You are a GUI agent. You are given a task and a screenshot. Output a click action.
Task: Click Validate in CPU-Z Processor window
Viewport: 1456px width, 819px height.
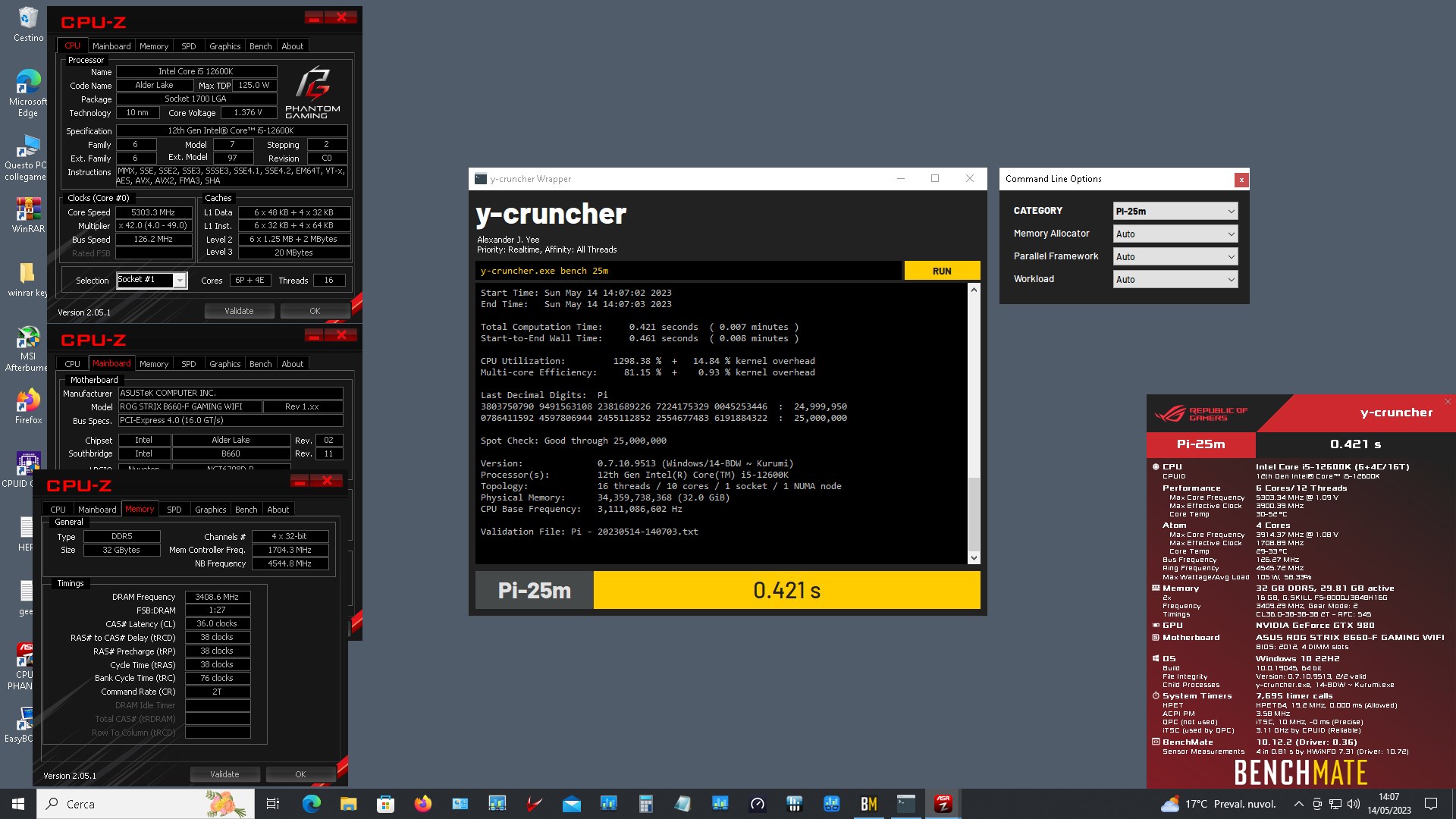[239, 311]
